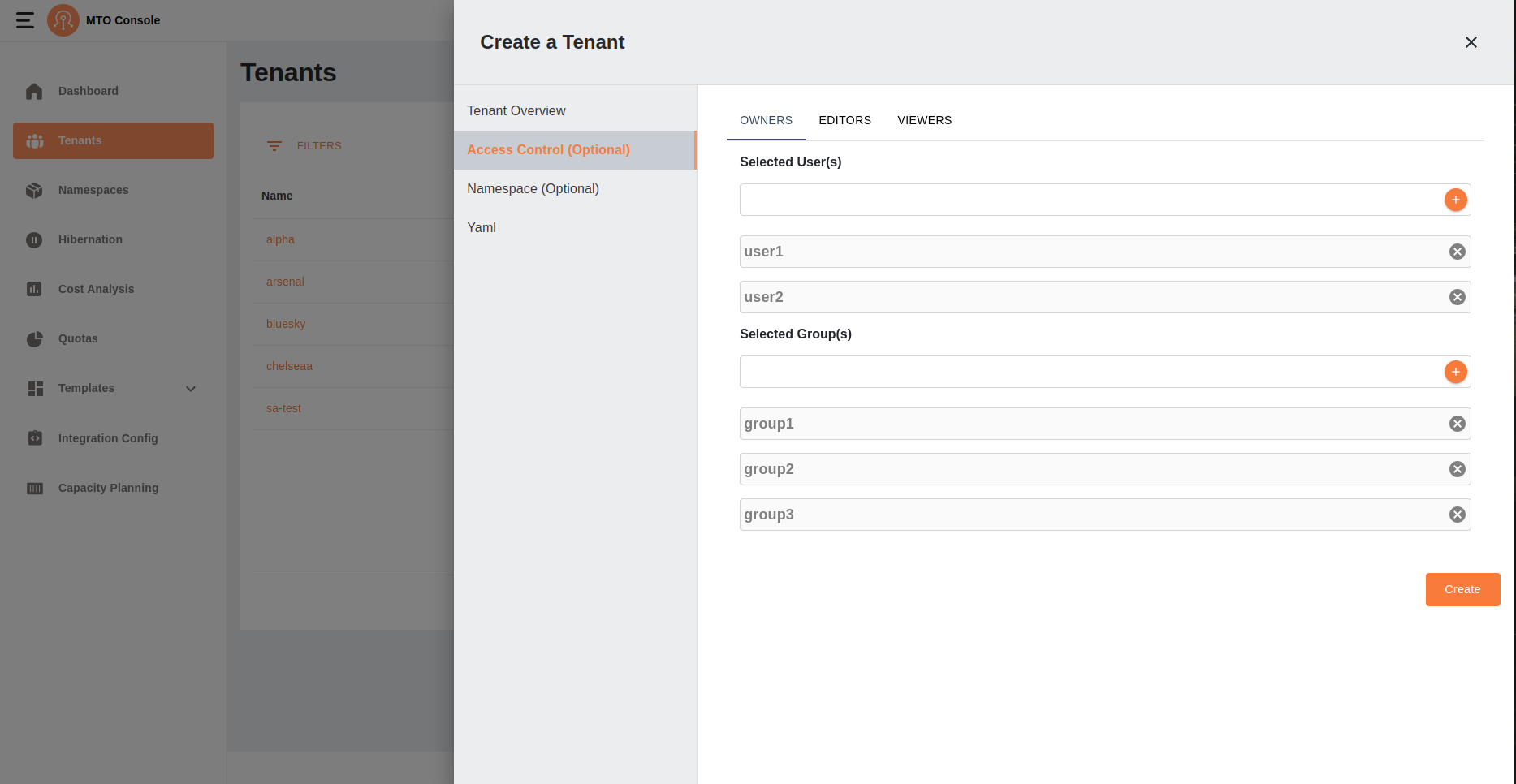1516x784 pixels.
Task: Close the Create a Tenant dialog
Action: point(1471,42)
